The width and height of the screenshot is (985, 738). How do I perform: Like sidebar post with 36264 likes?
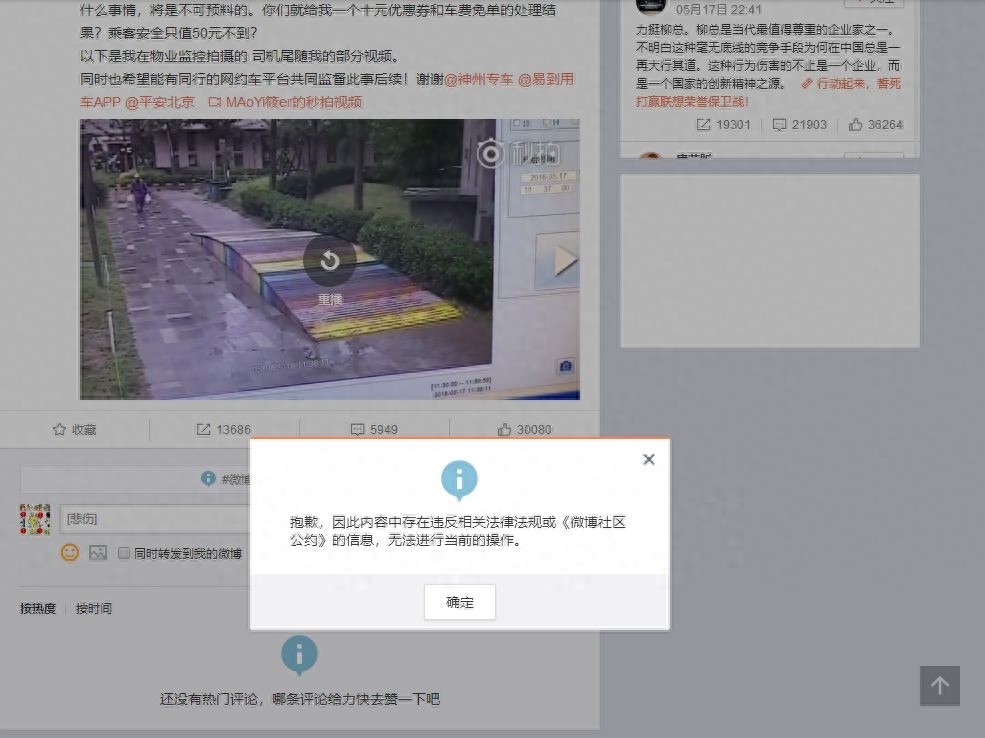(x=876, y=124)
